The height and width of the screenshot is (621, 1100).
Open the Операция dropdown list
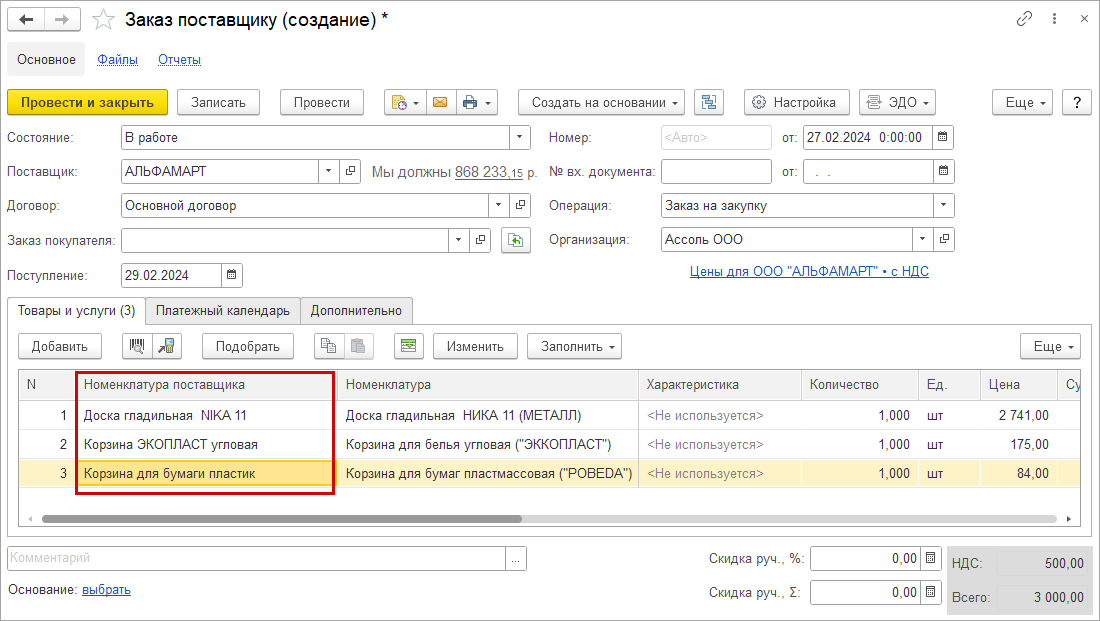(x=943, y=205)
